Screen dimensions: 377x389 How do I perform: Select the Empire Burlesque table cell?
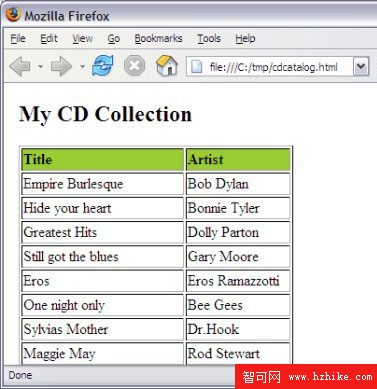103,184
